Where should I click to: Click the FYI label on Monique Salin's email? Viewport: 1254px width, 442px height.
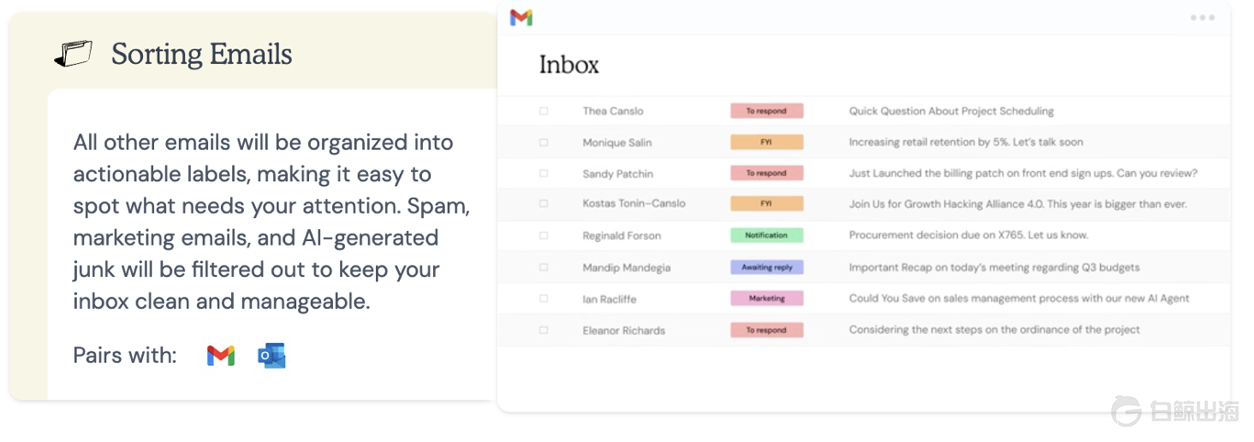click(x=766, y=142)
